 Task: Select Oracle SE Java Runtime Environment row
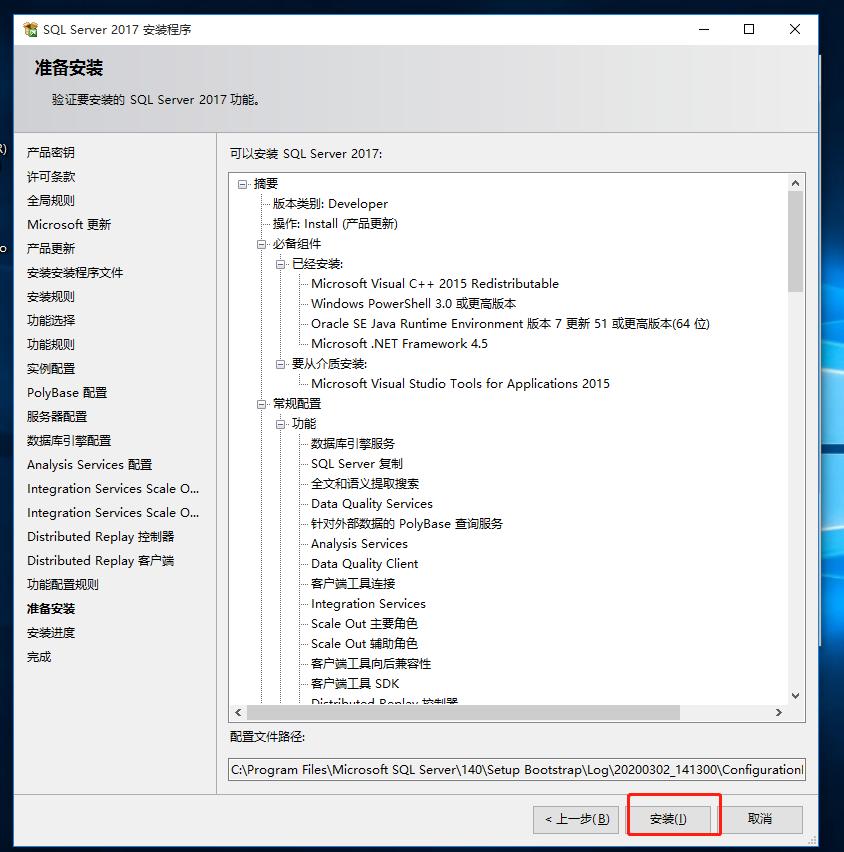pyautogui.click(x=510, y=324)
